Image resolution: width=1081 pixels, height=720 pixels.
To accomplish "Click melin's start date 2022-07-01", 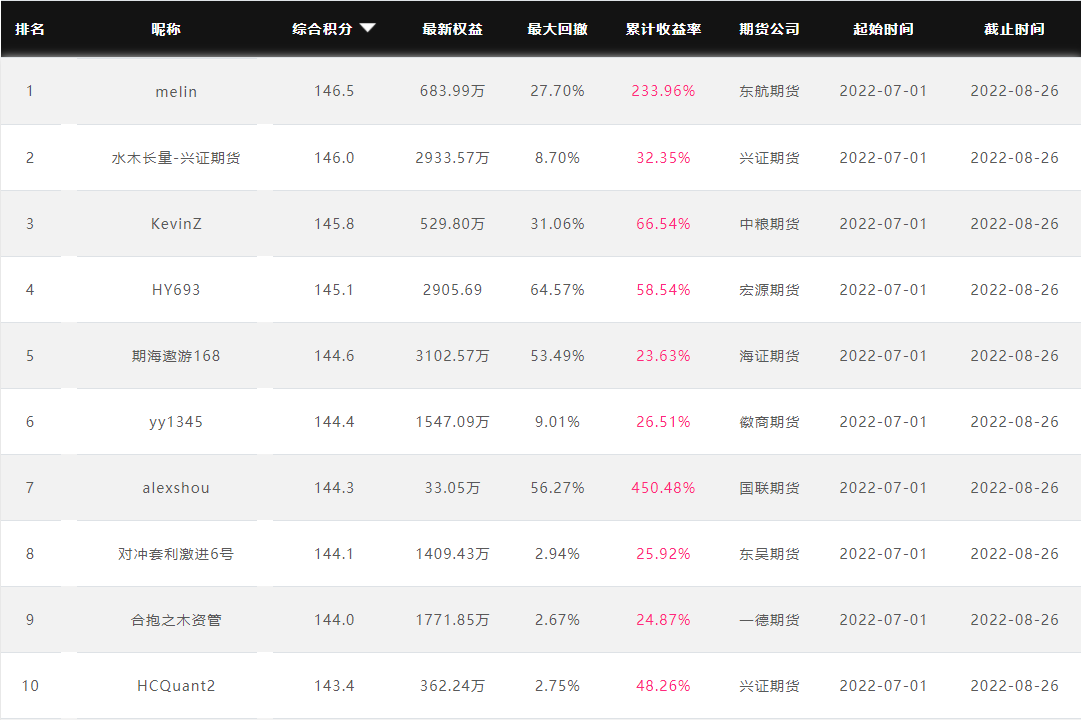I will pos(883,91).
